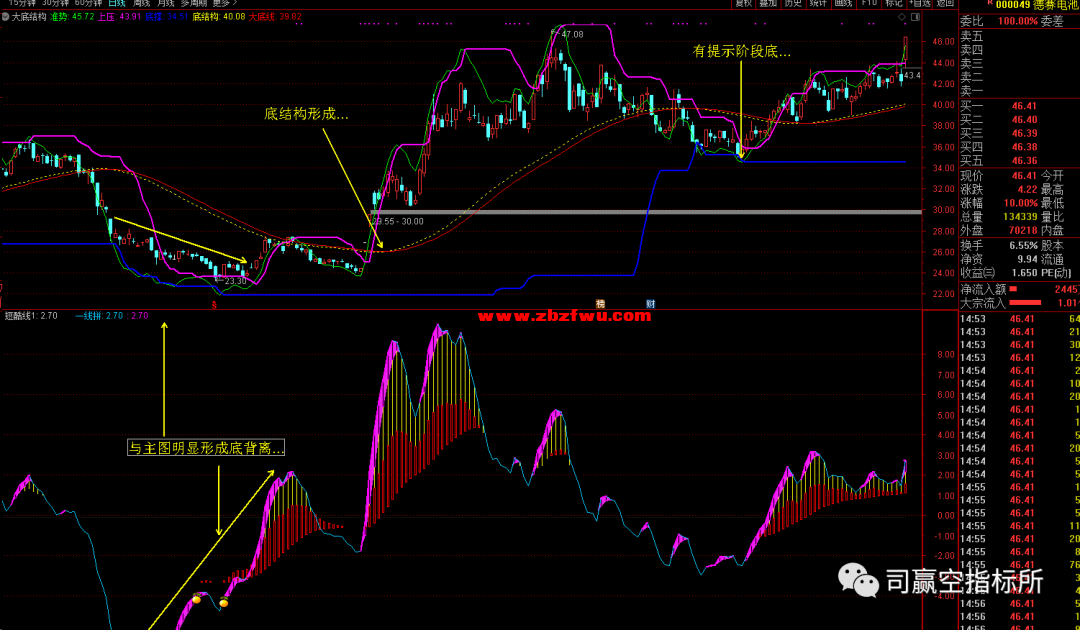Image resolution: width=1080 pixels, height=630 pixels.
Task: Open the 历史 history button
Action: pos(793,3)
